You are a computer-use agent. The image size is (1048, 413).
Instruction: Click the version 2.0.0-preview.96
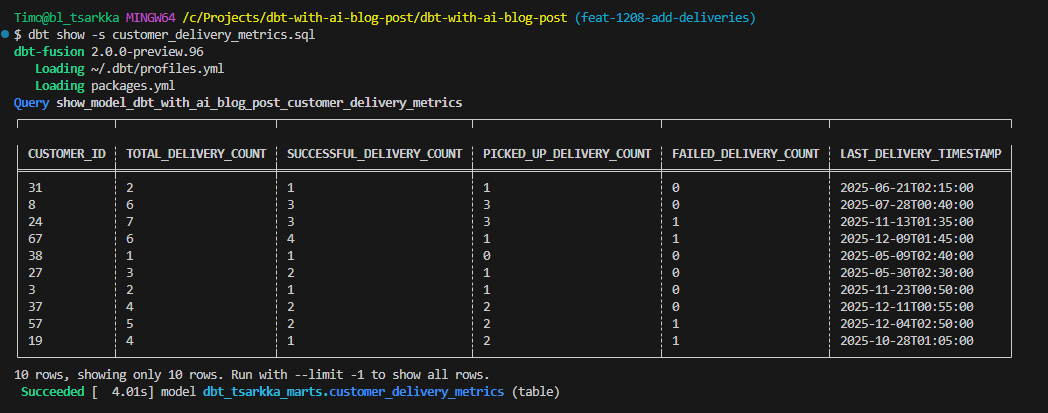point(147,51)
